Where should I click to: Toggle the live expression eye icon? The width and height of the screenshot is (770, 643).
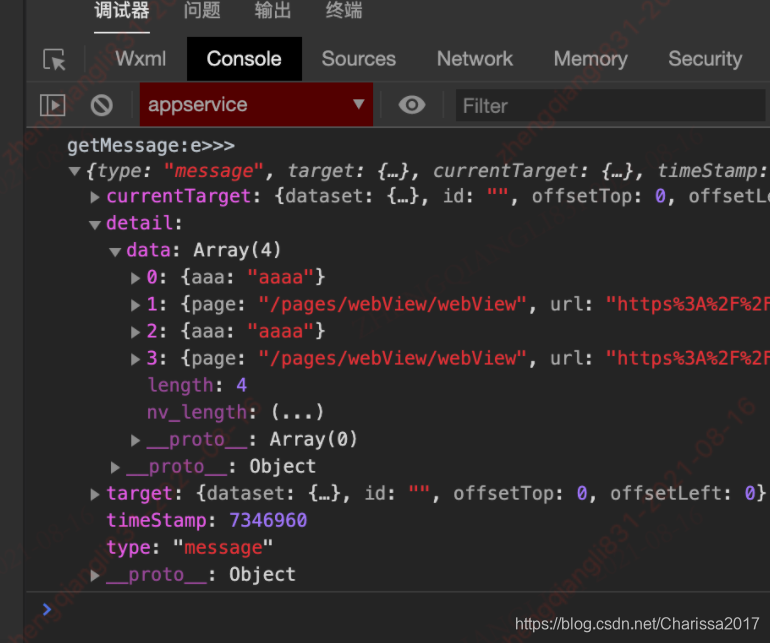tap(411, 105)
